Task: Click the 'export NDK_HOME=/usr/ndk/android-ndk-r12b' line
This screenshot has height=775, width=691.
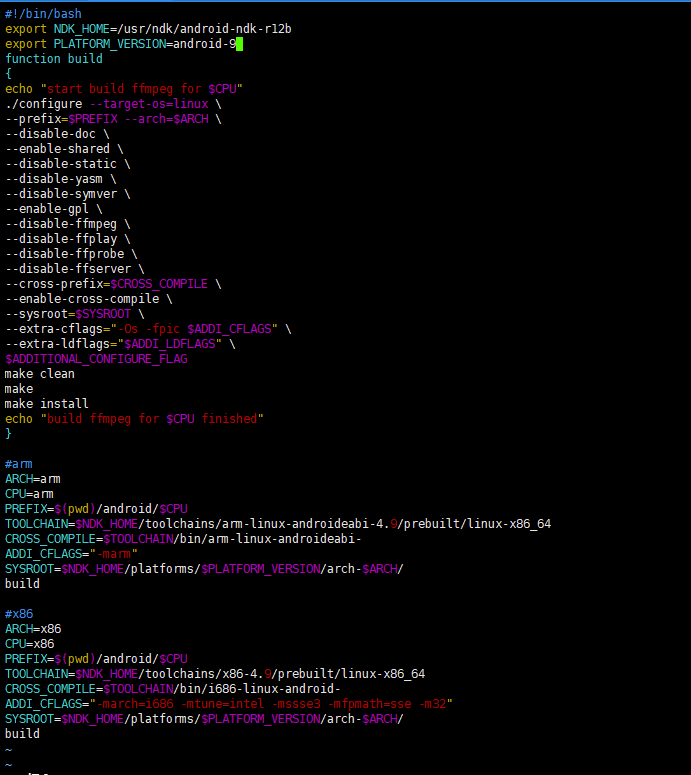Action: (148, 29)
